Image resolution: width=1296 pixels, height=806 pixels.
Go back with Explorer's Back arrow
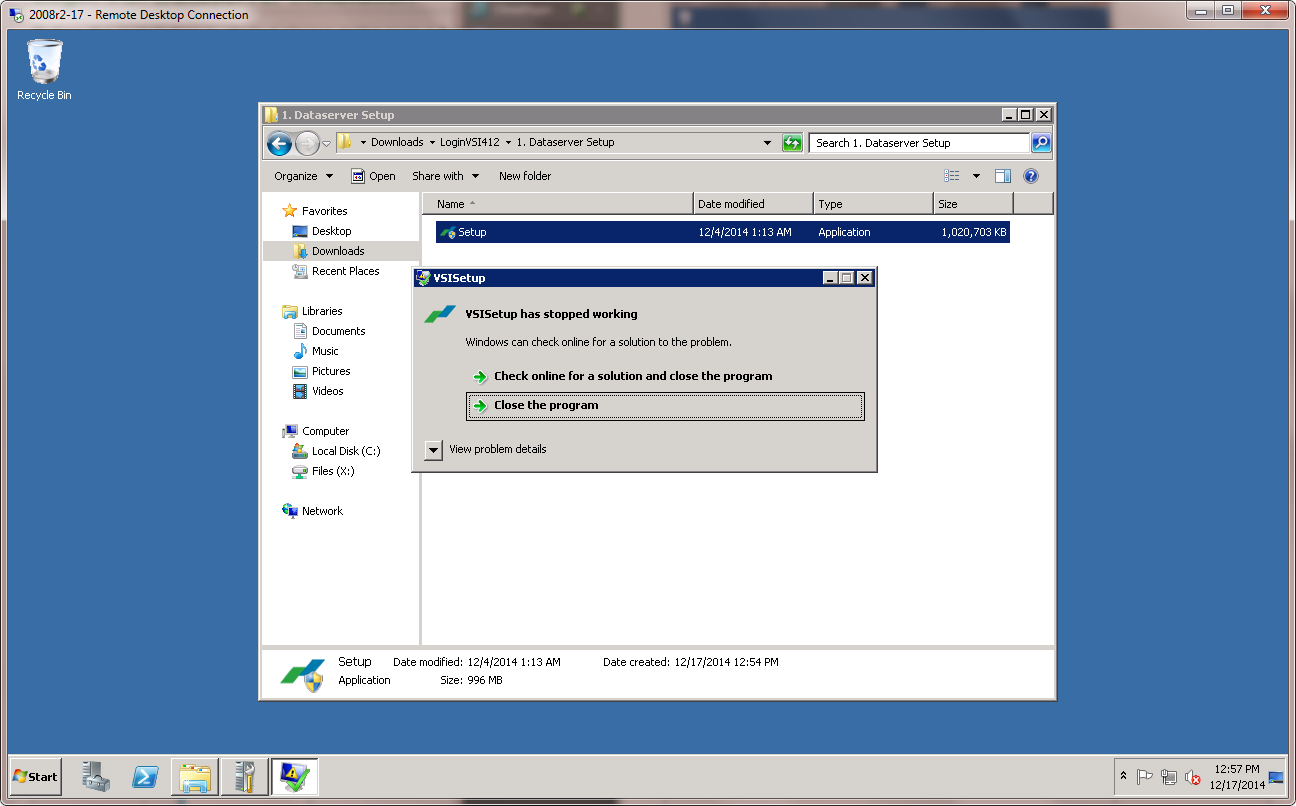pyautogui.click(x=279, y=143)
